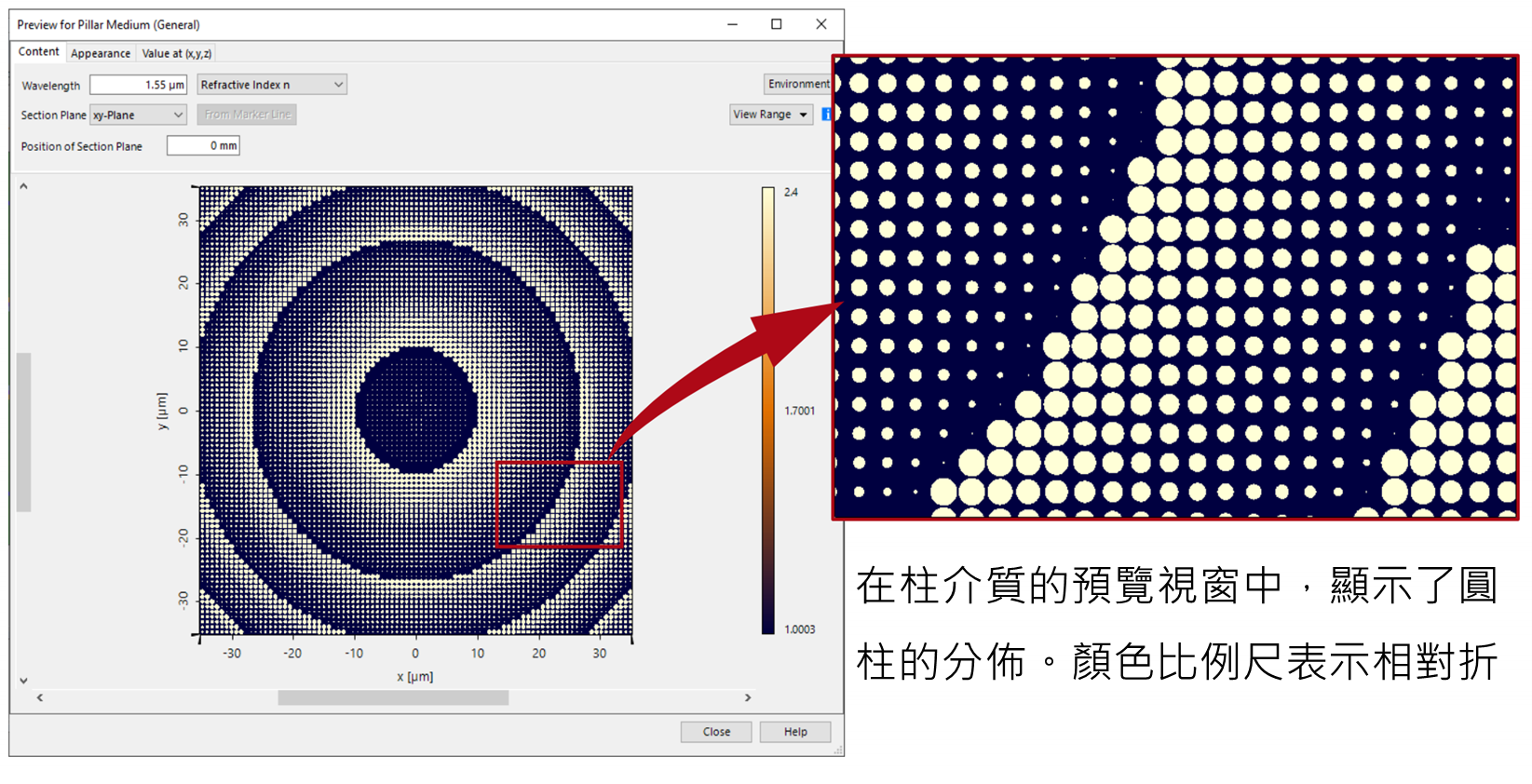Open the Value at (x,y,z) tab

[177, 54]
